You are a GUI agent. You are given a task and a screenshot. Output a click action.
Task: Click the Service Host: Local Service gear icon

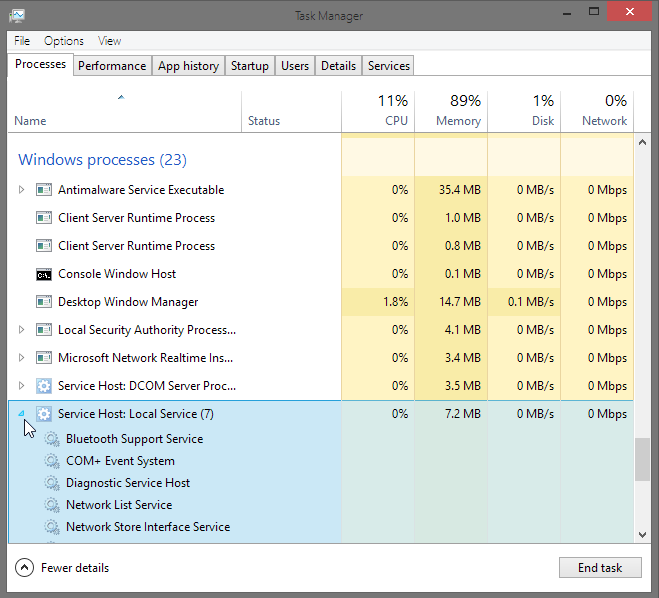click(x=44, y=414)
